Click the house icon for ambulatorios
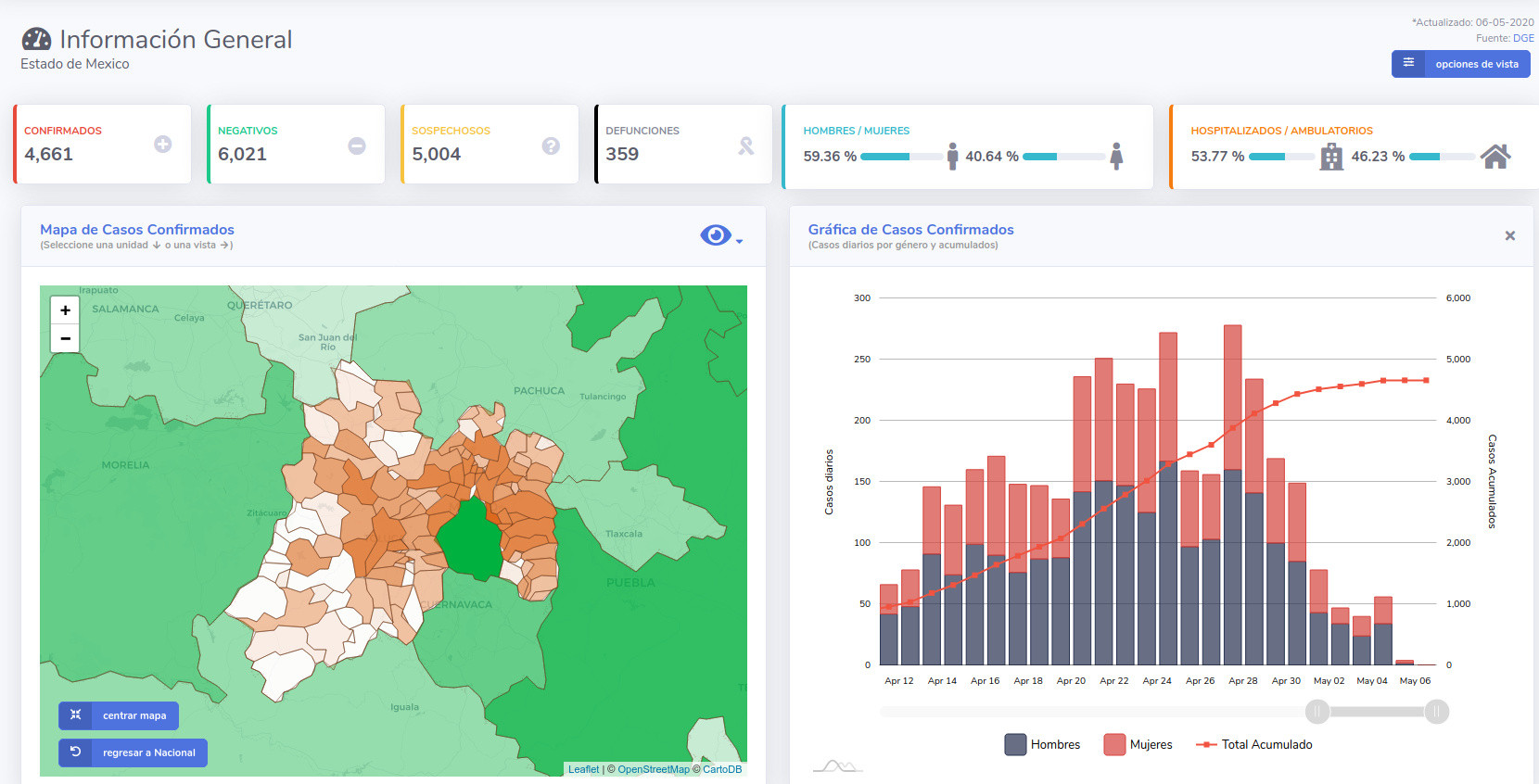The image size is (1539, 784). pyautogui.click(x=1495, y=156)
